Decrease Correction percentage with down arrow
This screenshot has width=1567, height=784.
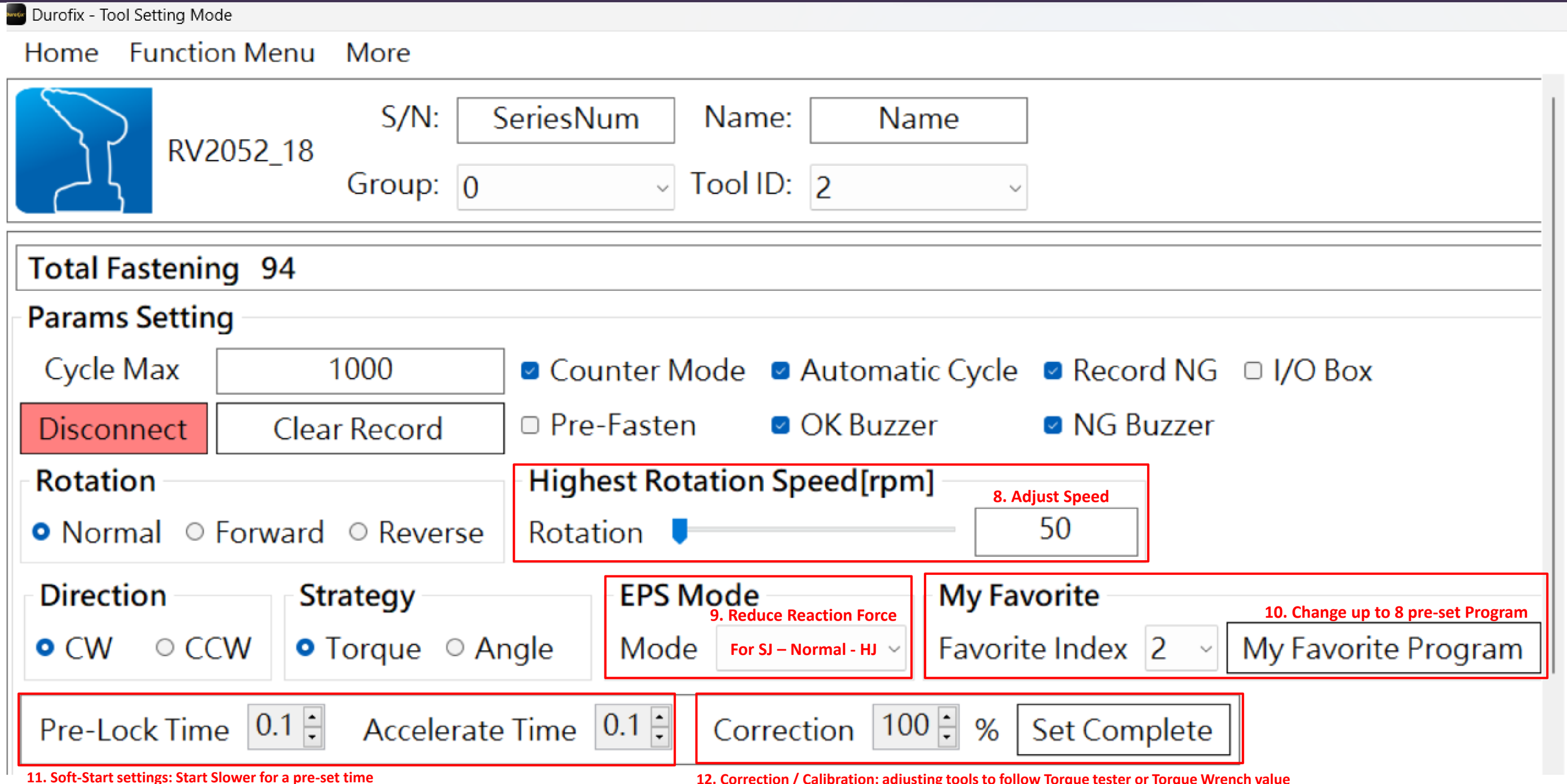(946, 737)
